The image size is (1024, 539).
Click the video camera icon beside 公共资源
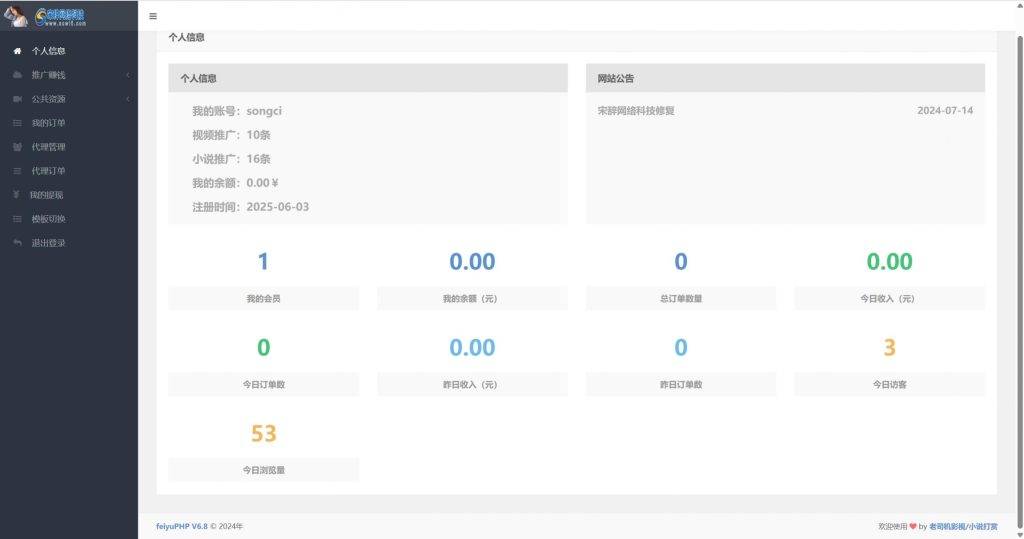click(17, 99)
